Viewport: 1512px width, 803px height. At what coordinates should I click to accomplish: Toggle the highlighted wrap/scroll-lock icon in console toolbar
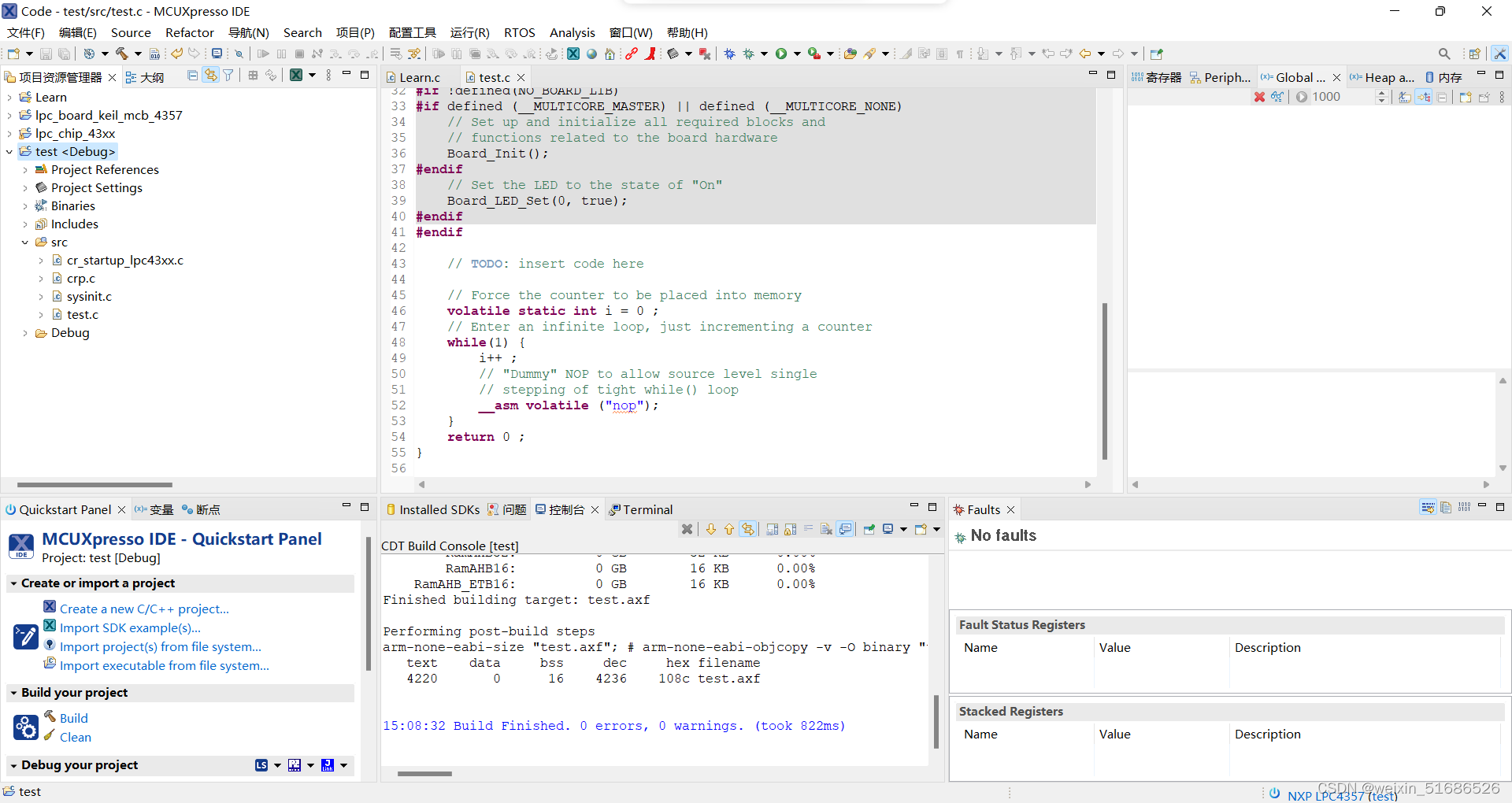coord(747,529)
